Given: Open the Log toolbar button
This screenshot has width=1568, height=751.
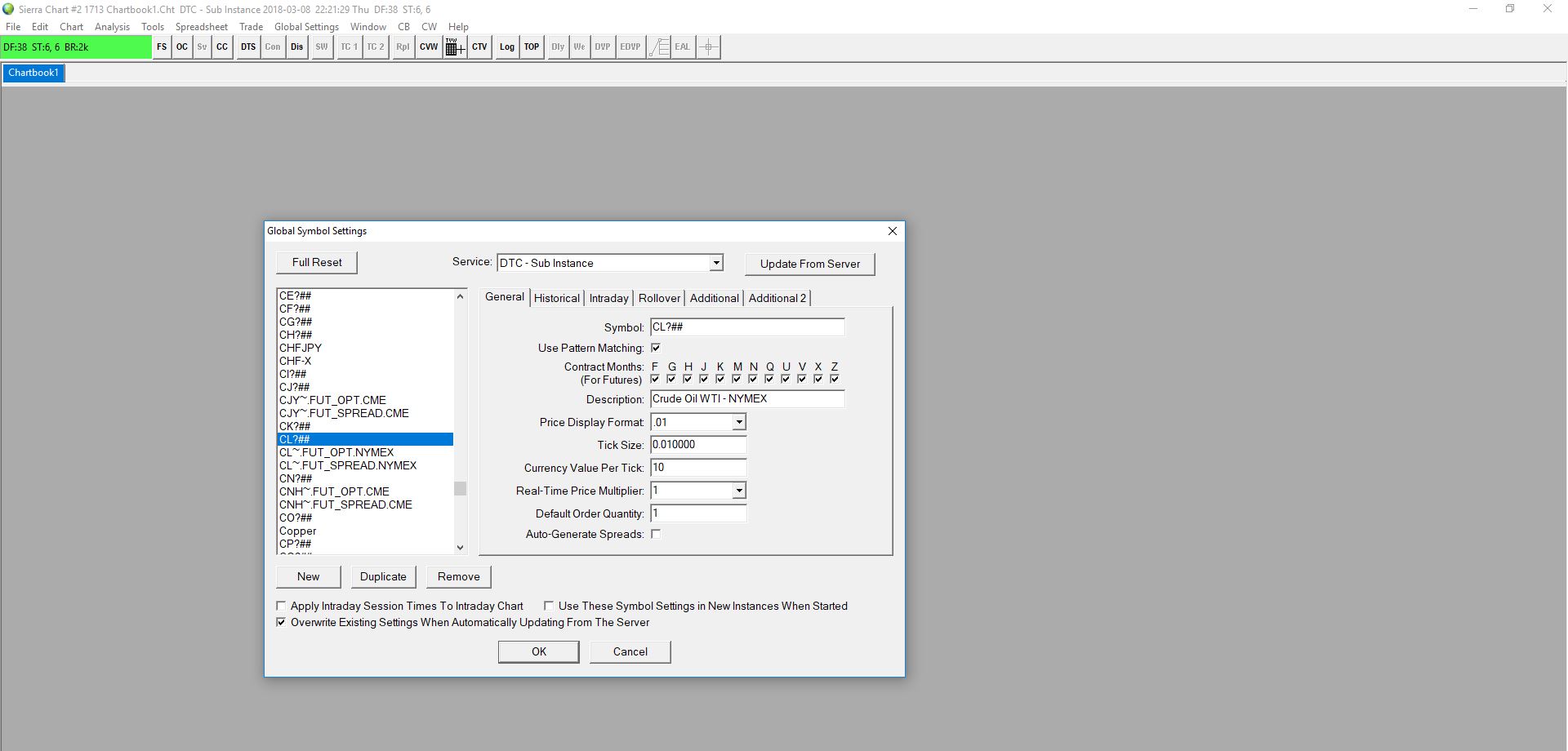Looking at the screenshot, I should click(x=507, y=47).
